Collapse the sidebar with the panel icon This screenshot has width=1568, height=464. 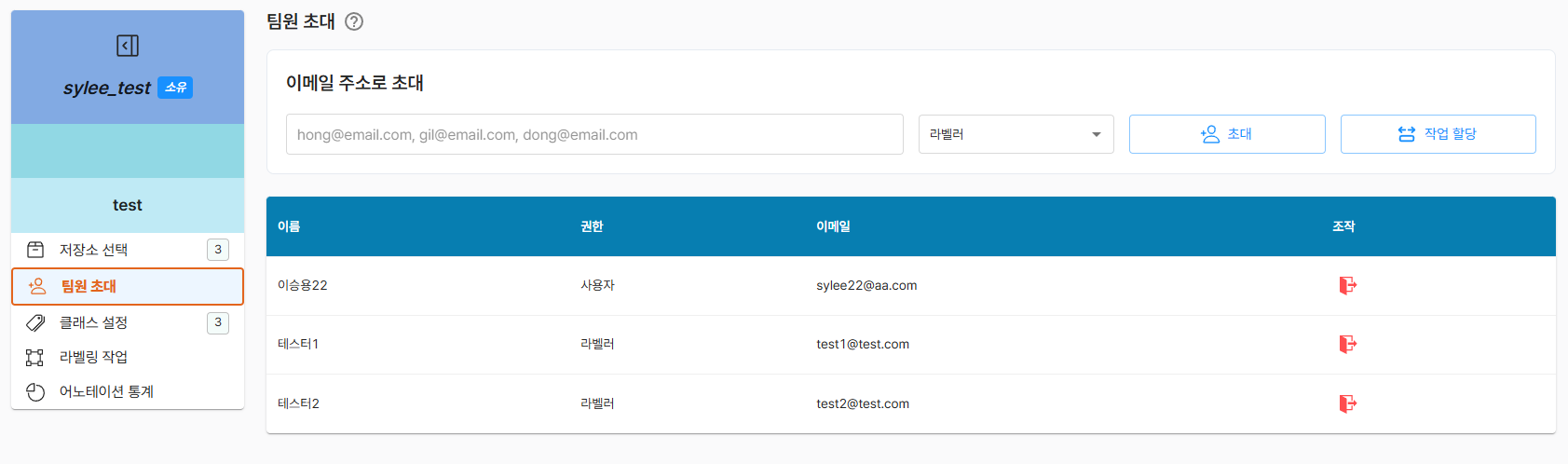(x=128, y=46)
